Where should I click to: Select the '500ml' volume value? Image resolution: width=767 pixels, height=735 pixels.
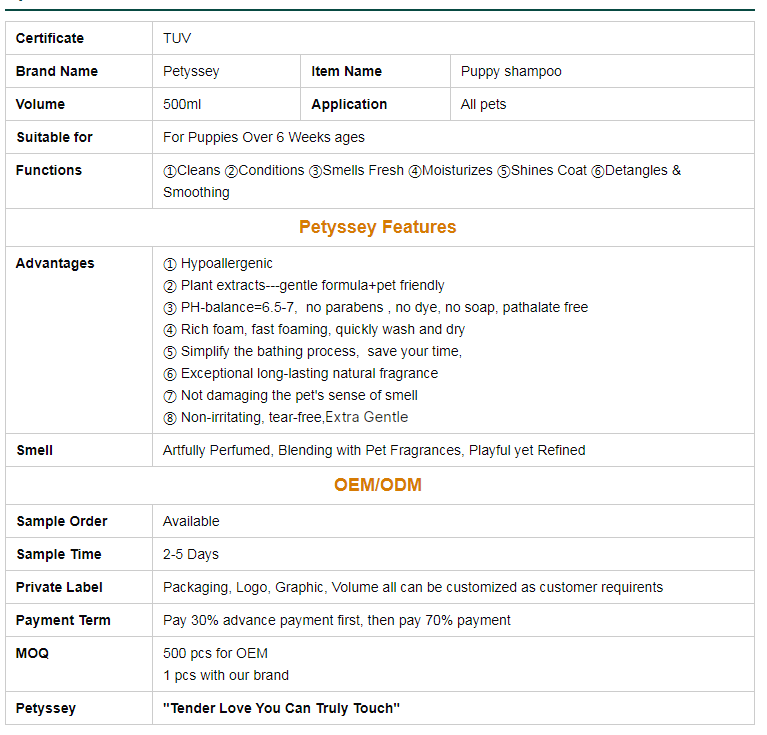tap(183, 104)
